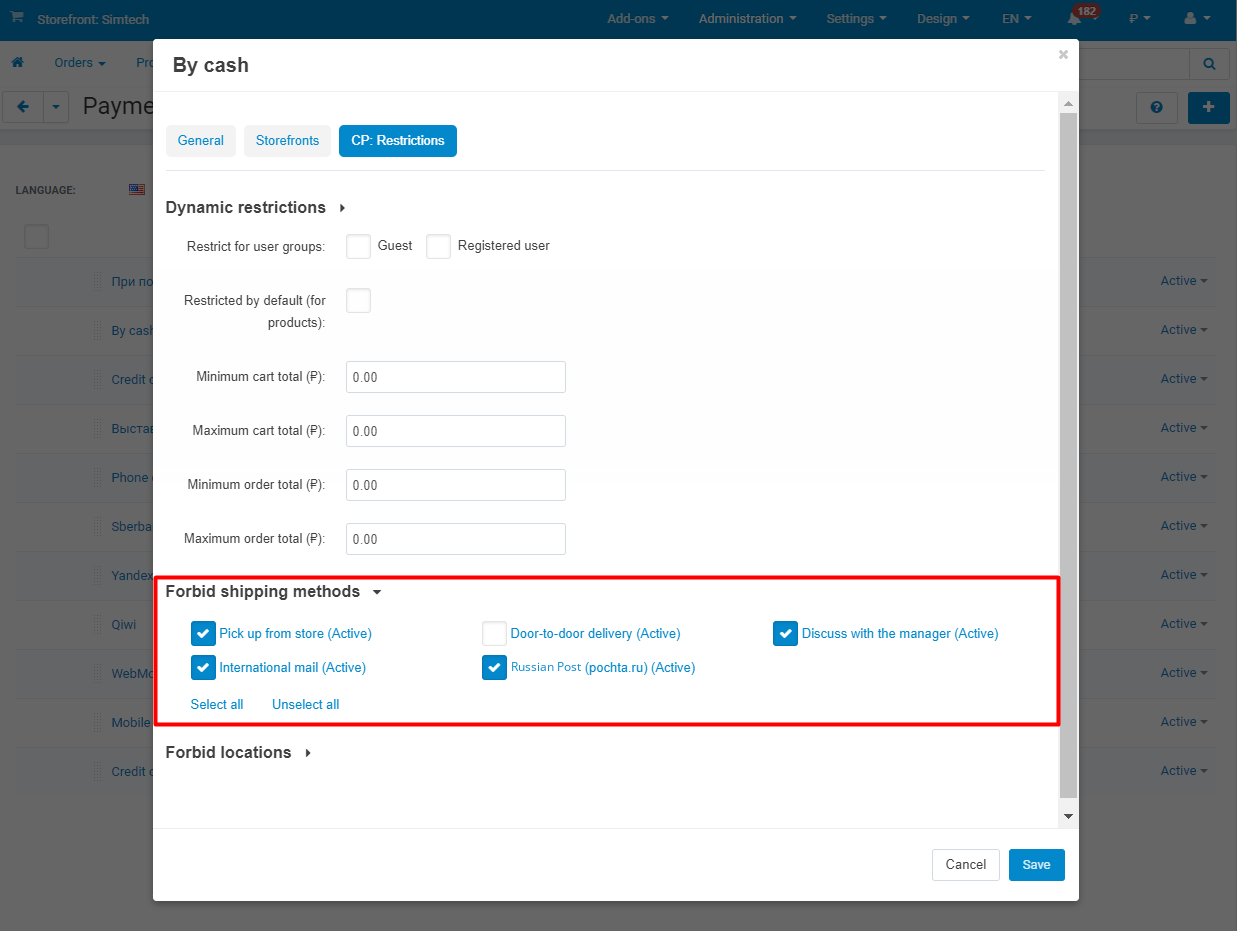Open the Administration dropdown menu

748,19
